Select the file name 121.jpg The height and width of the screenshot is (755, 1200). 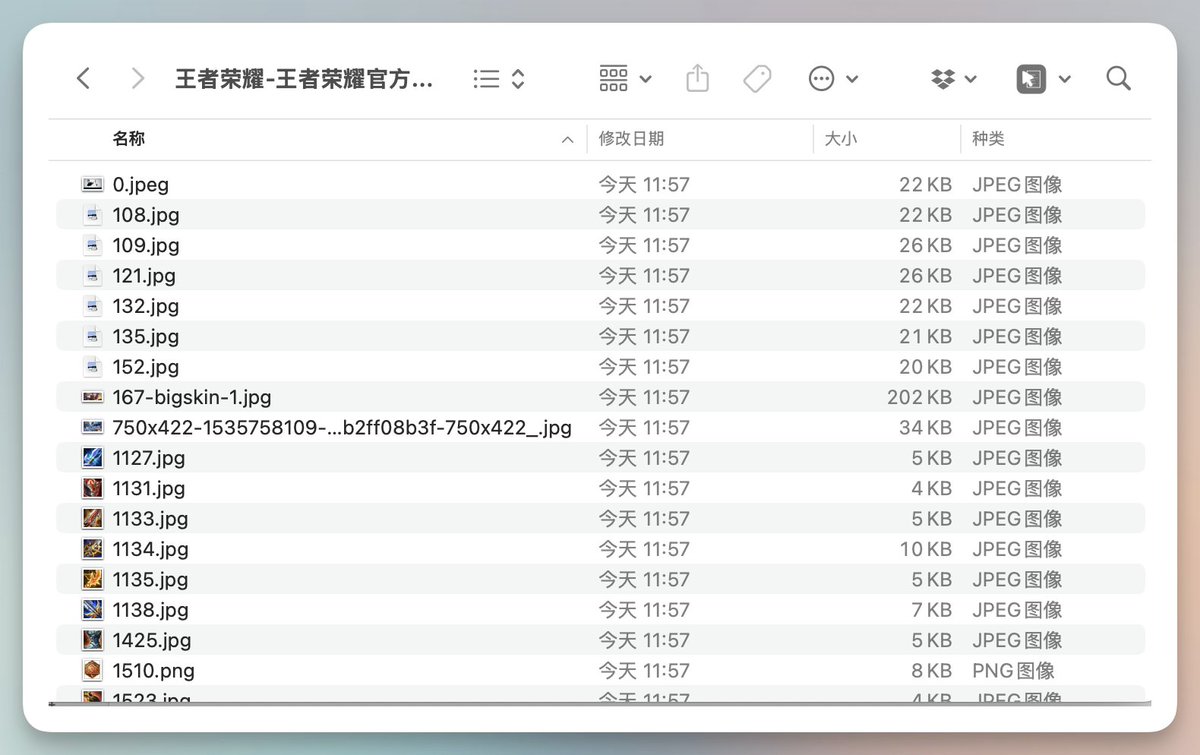(x=144, y=276)
